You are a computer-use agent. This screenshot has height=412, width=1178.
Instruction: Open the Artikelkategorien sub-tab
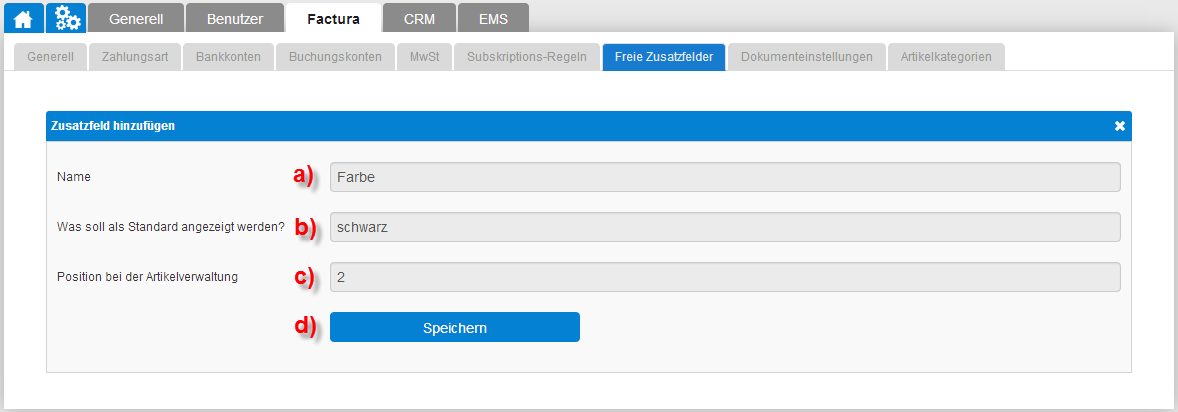(x=947, y=57)
